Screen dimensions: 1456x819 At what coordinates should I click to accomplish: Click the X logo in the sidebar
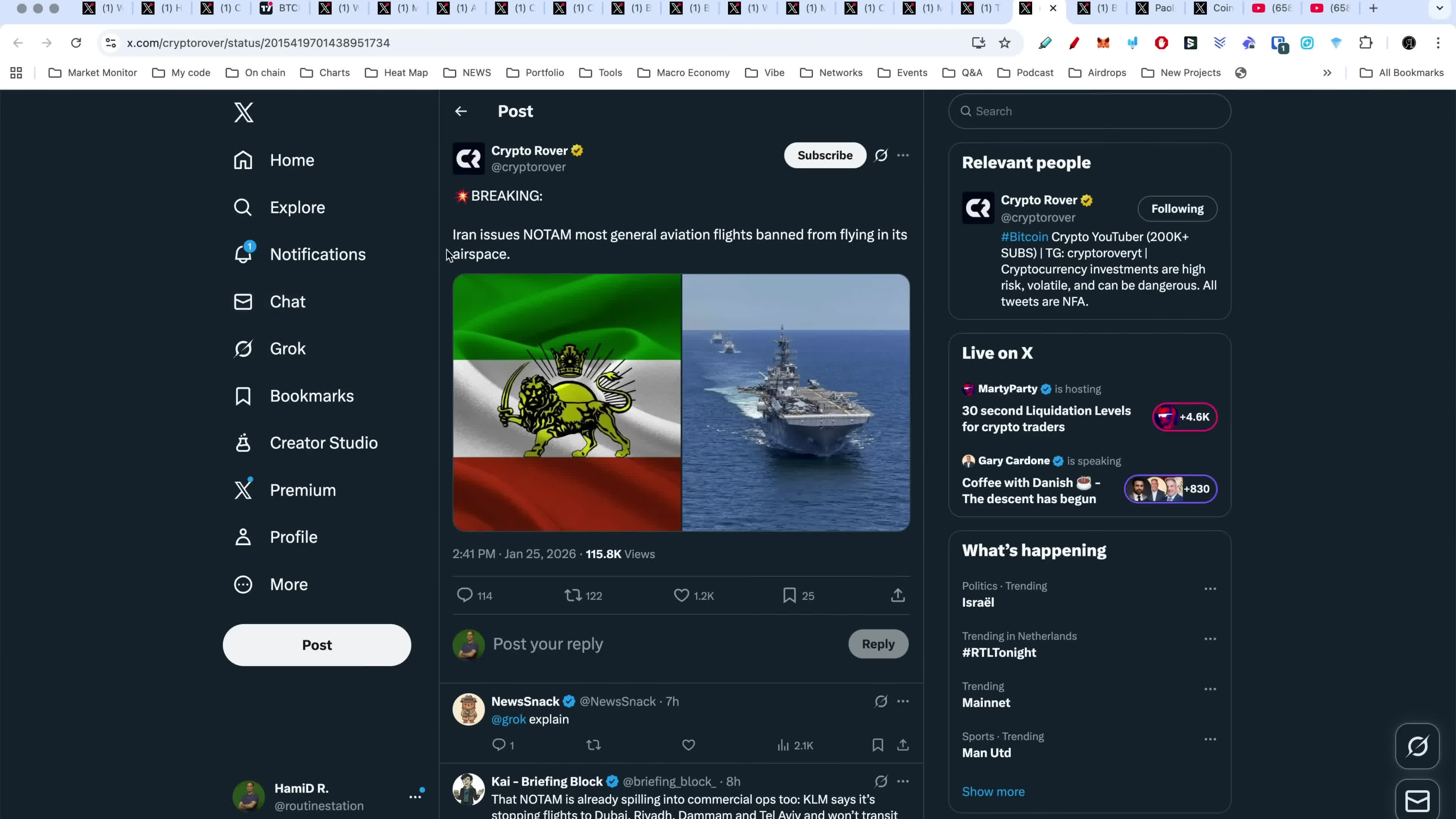click(x=243, y=113)
